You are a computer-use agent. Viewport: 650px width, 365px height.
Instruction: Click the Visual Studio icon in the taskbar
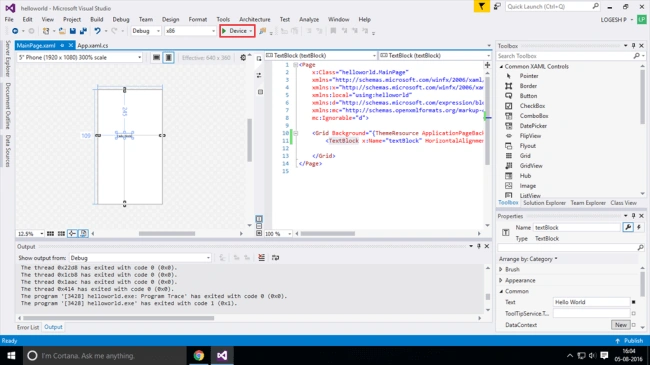[222, 355]
